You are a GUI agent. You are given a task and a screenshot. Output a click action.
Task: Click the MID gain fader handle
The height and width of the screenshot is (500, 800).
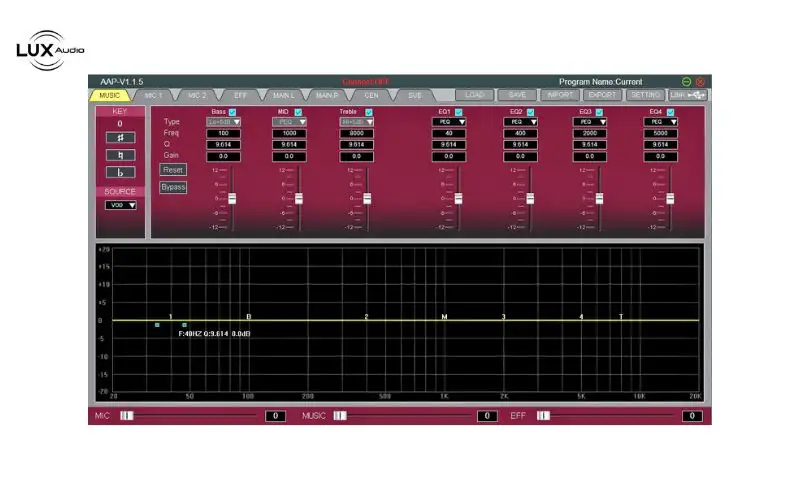(299, 198)
